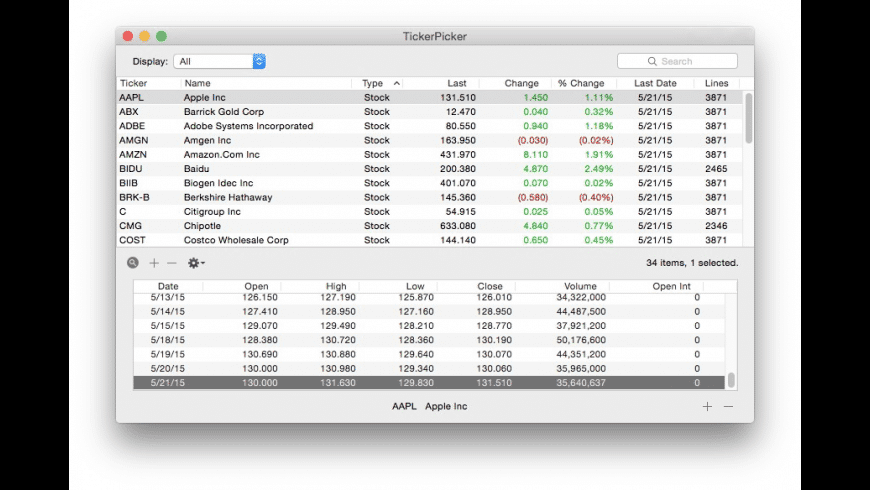Sort by Last Date column header
Image resolution: width=870 pixels, height=490 pixels.
pyautogui.click(x=655, y=83)
